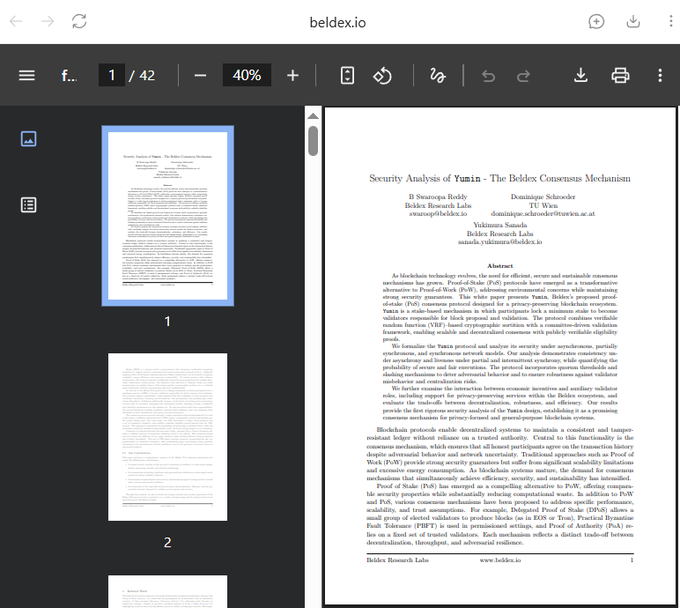Rotate the document counterclockwise
Image resolution: width=680 pixels, height=608 pixels.
pos(382,76)
